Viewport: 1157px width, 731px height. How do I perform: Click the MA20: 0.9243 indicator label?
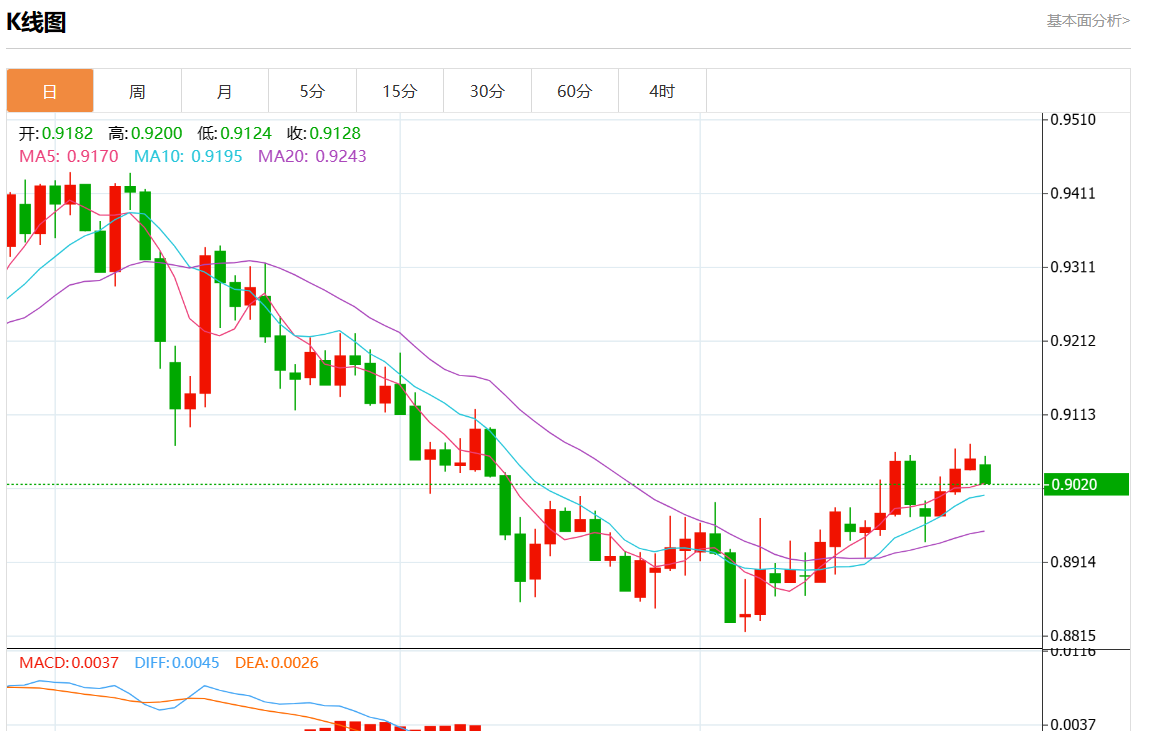[312, 156]
